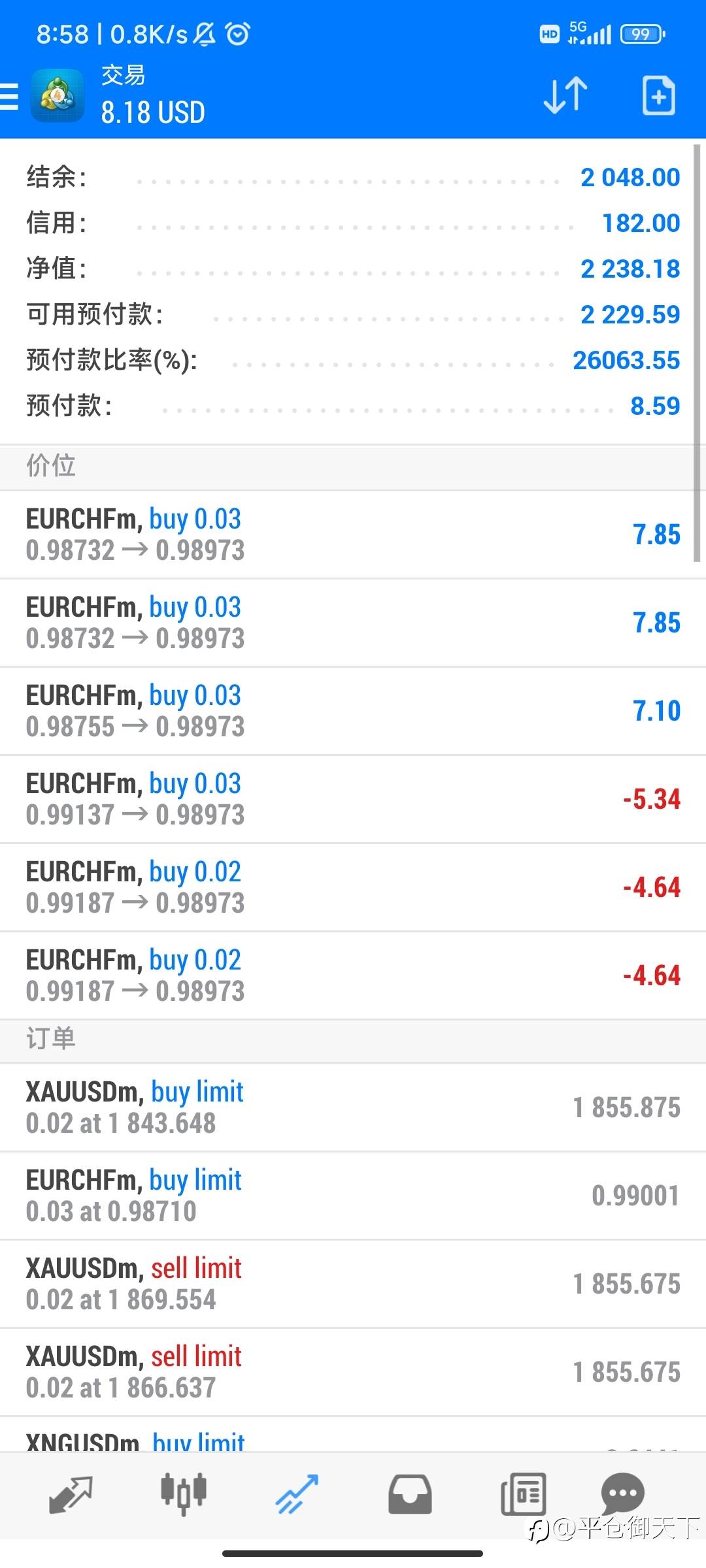Switch to the Chart candlestick tab
Image resolution: width=706 pixels, height=1568 pixels.
184,1495
